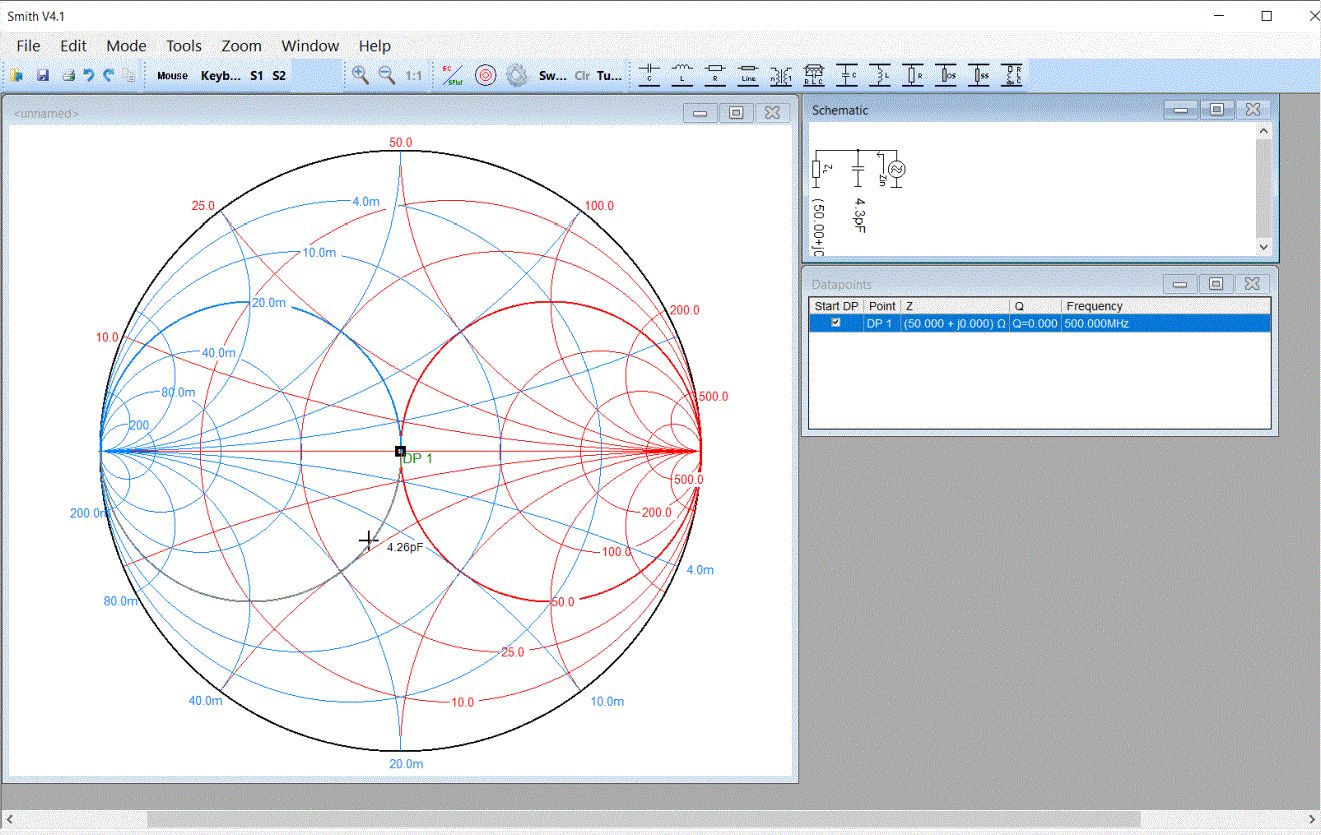Click the save diskette icon
The width and height of the screenshot is (1321, 835).
(x=43, y=75)
